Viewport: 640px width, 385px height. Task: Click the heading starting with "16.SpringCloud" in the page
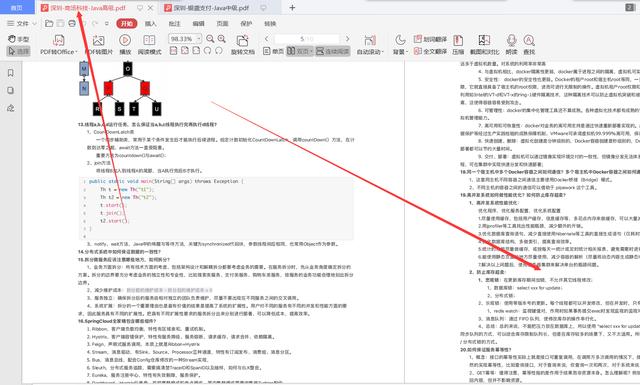coord(116,321)
